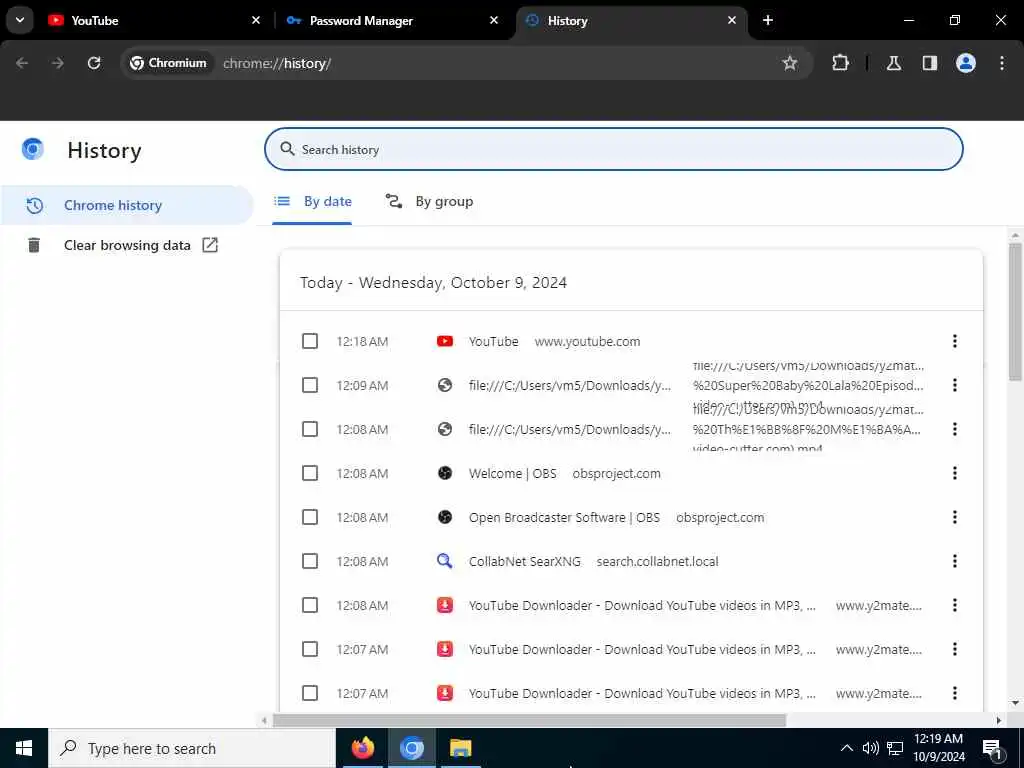Select the History tab
This screenshot has width=1024, height=768.
[x=632, y=20]
